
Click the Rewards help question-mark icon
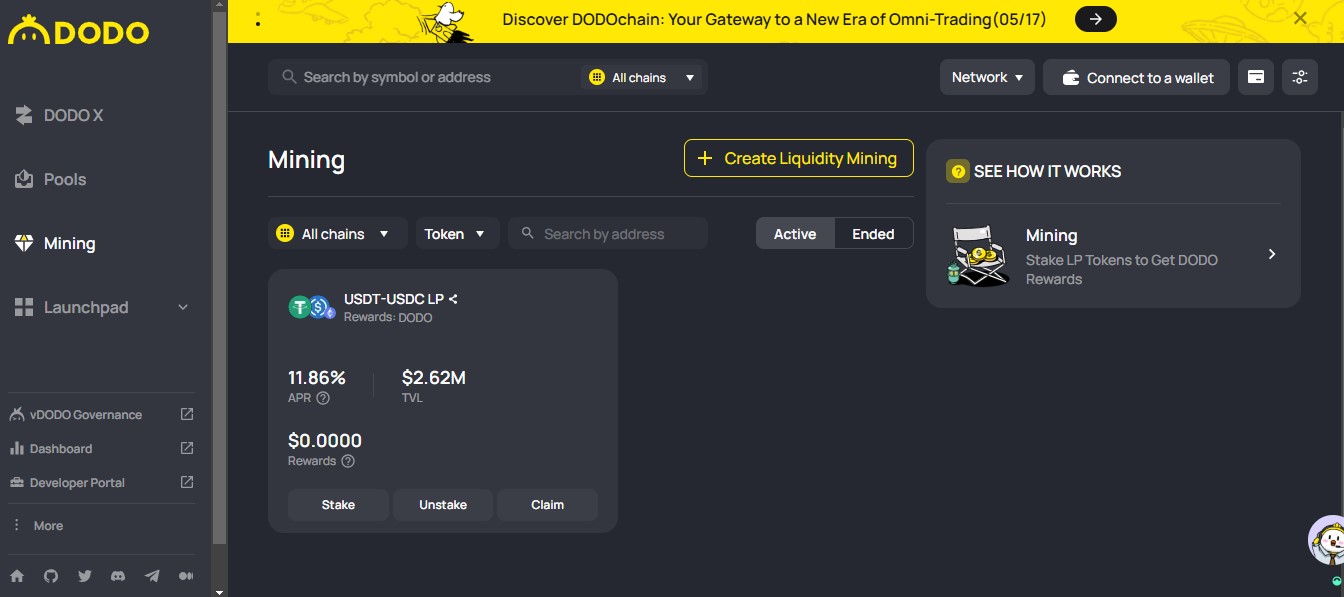tap(348, 461)
